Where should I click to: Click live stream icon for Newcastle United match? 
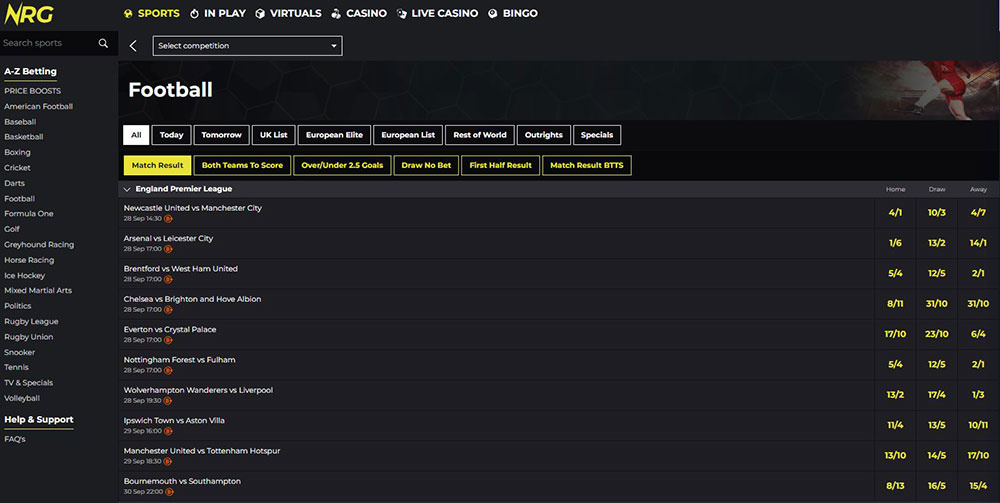click(168, 219)
